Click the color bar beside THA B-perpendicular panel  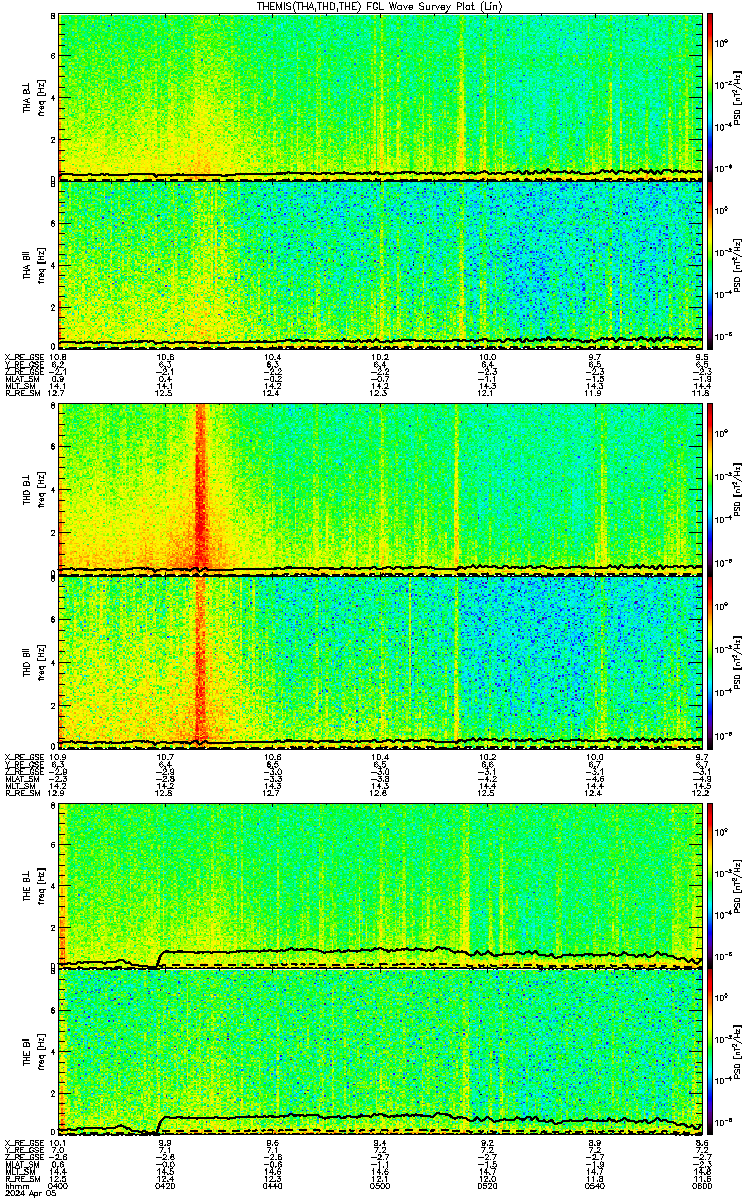point(711,96)
